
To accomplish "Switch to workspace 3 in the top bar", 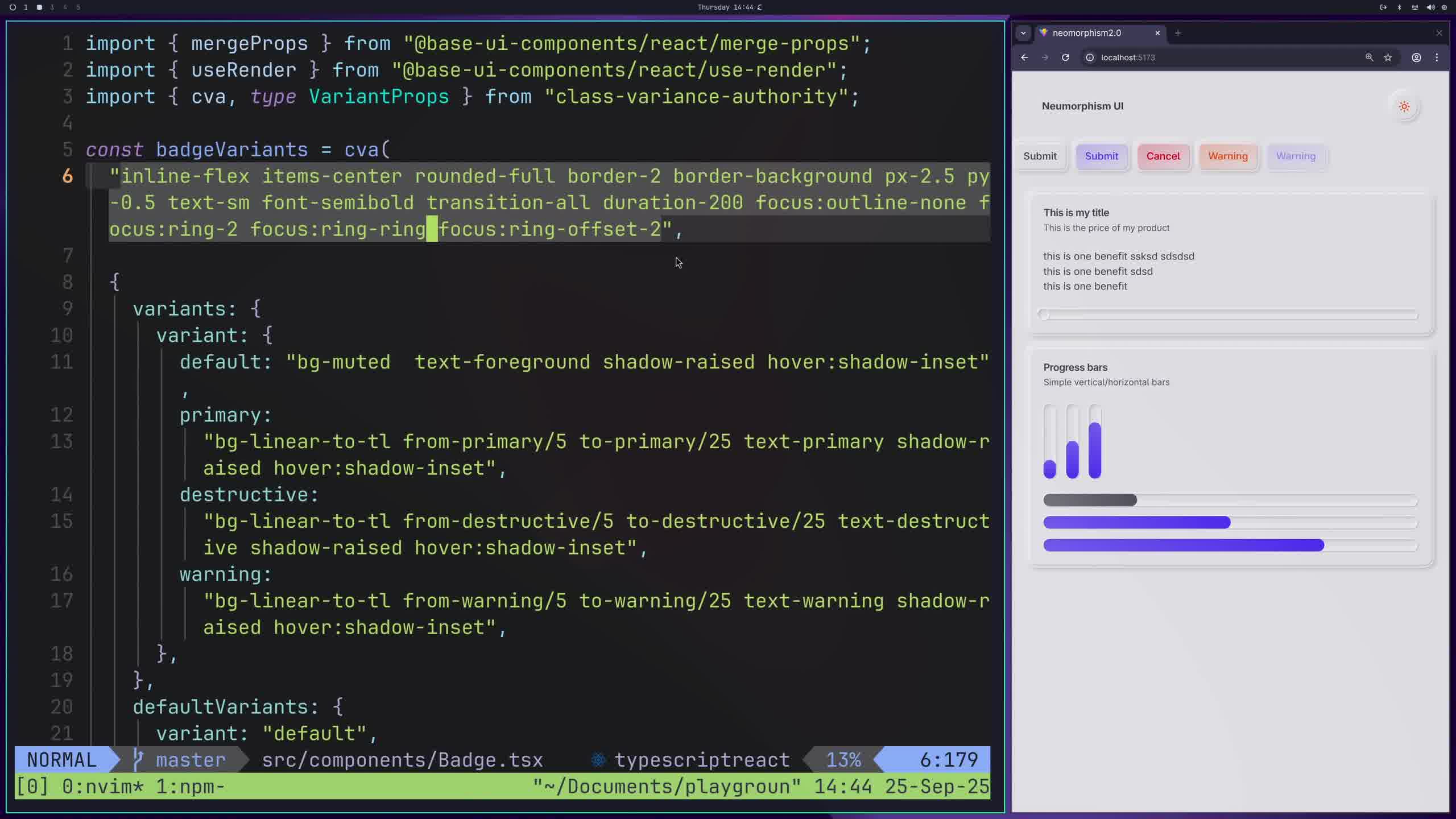I will [x=52, y=7].
